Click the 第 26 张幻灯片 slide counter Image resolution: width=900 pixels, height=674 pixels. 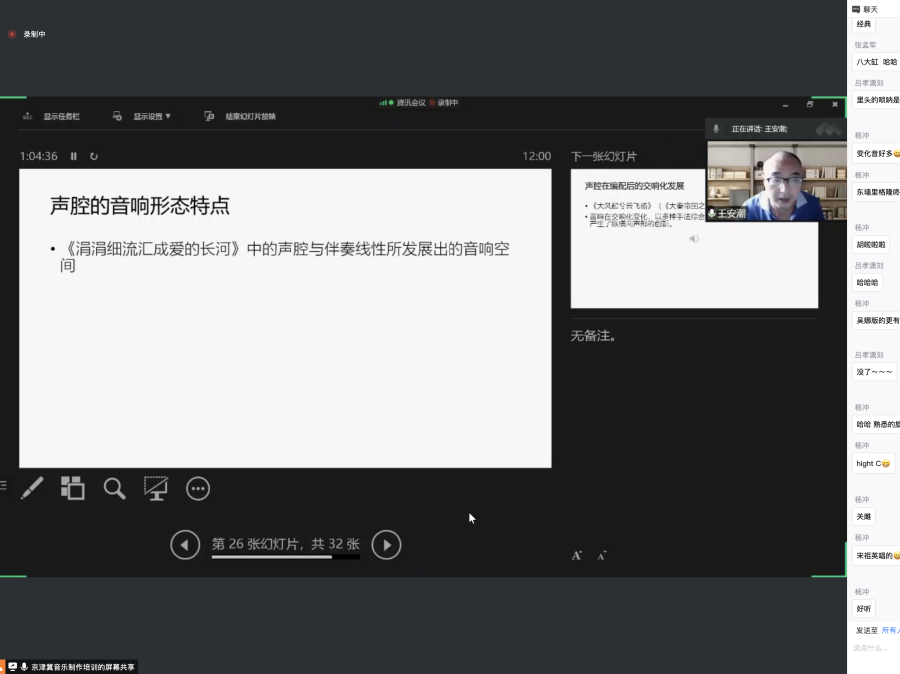(286, 544)
